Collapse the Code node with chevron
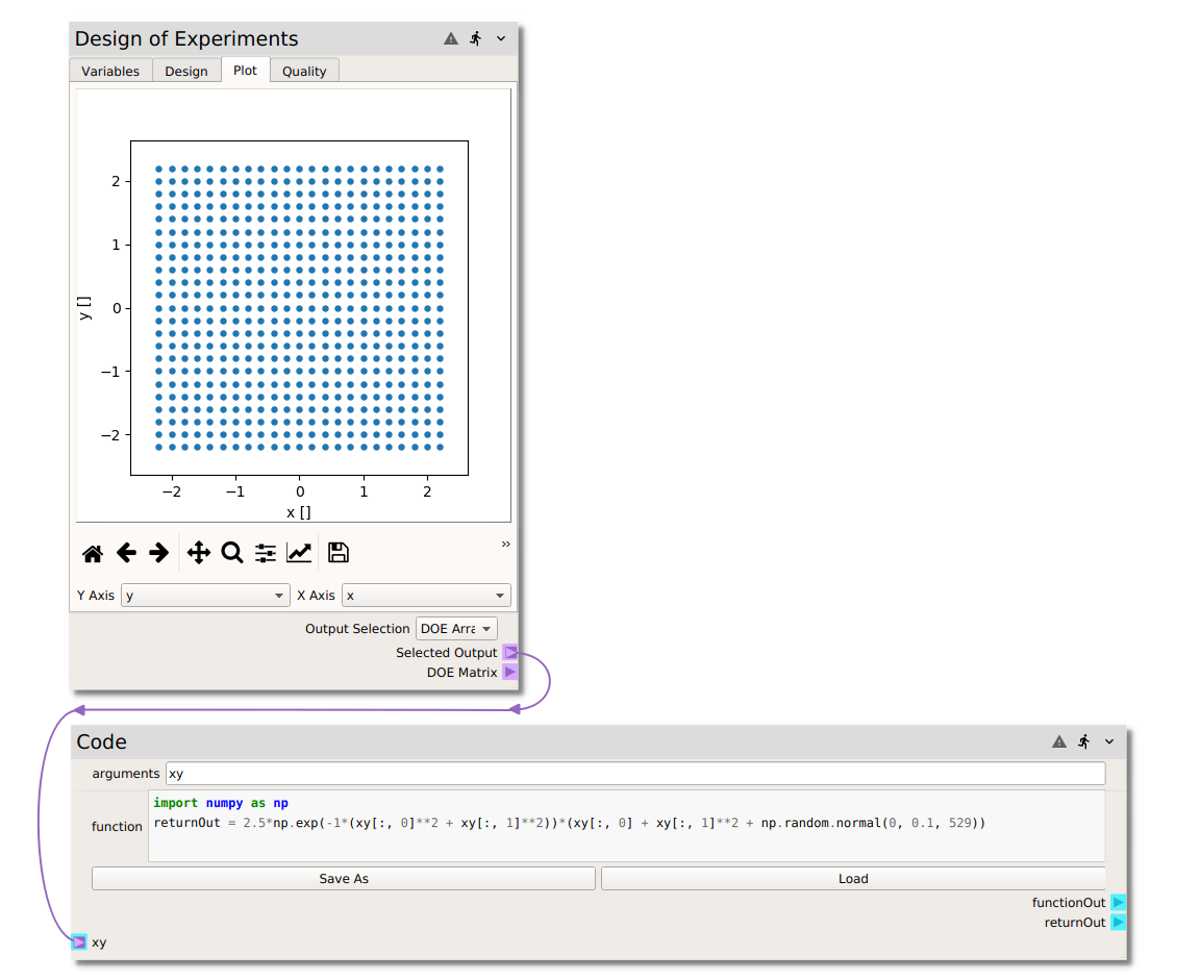 click(1109, 742)
